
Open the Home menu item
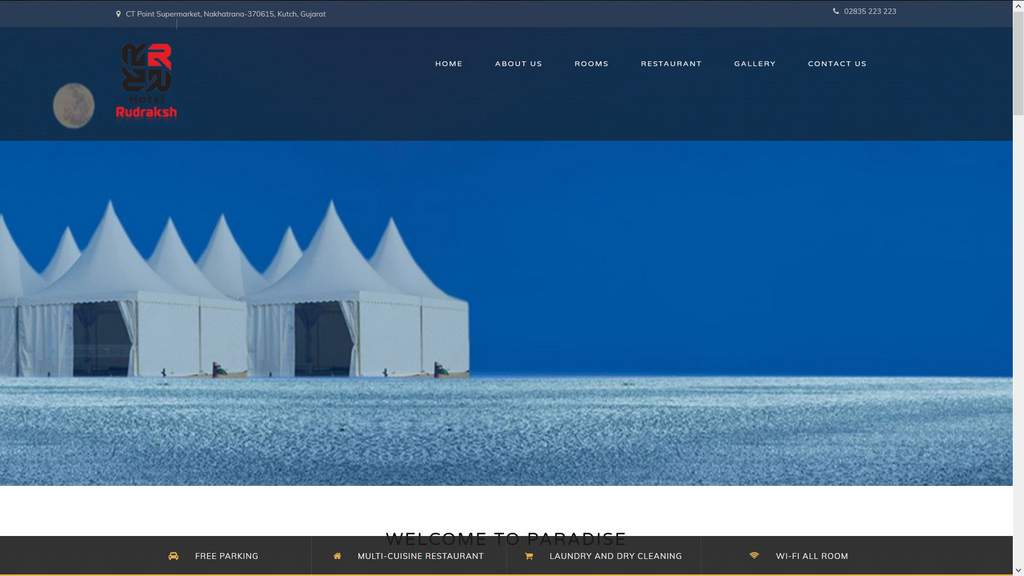(448, 64)
